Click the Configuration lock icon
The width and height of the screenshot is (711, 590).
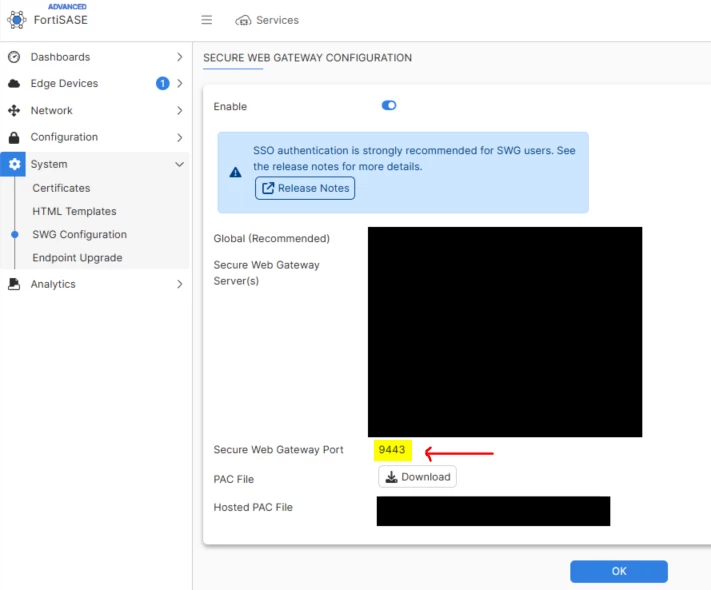[x=14, y=137]
